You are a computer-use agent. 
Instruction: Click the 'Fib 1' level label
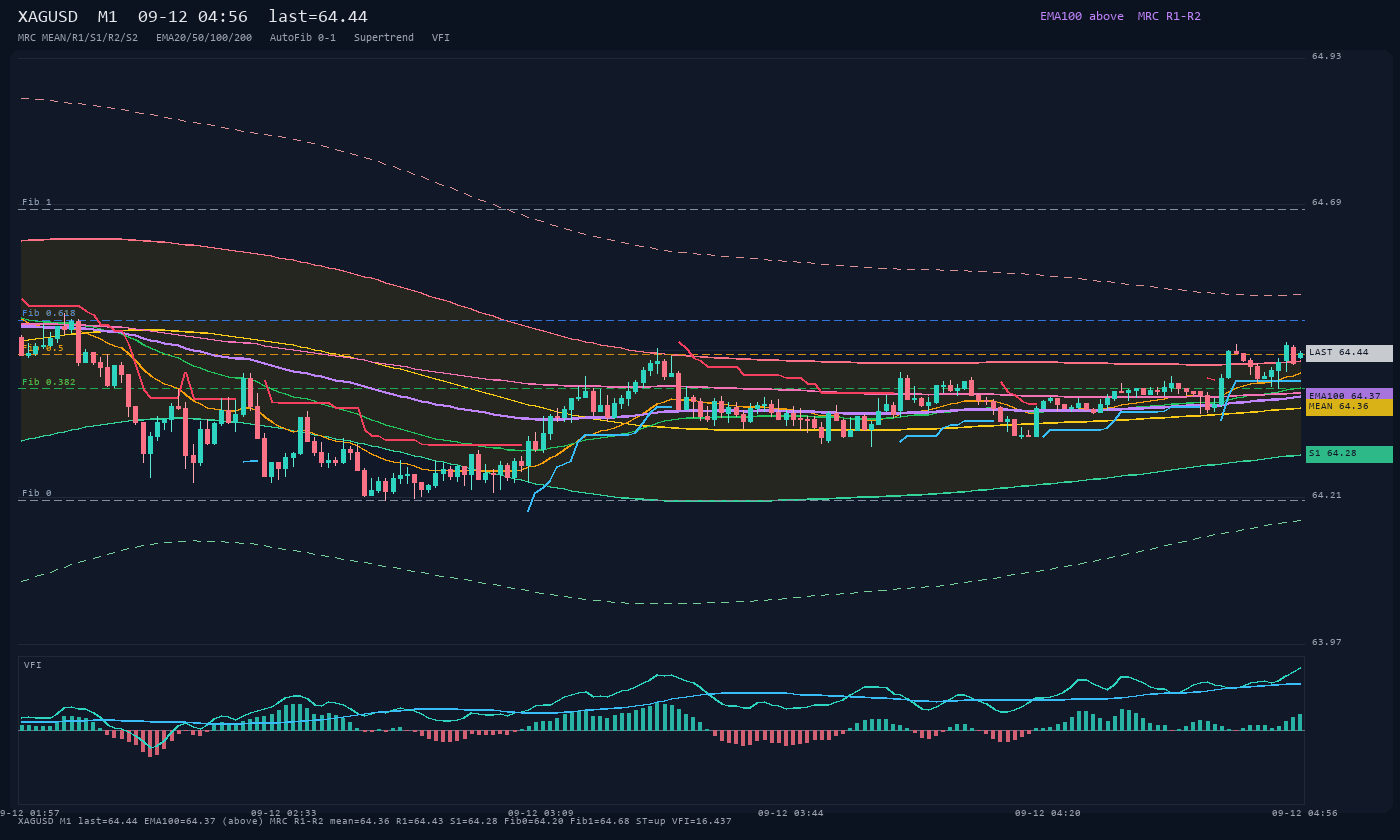(37, 202)
